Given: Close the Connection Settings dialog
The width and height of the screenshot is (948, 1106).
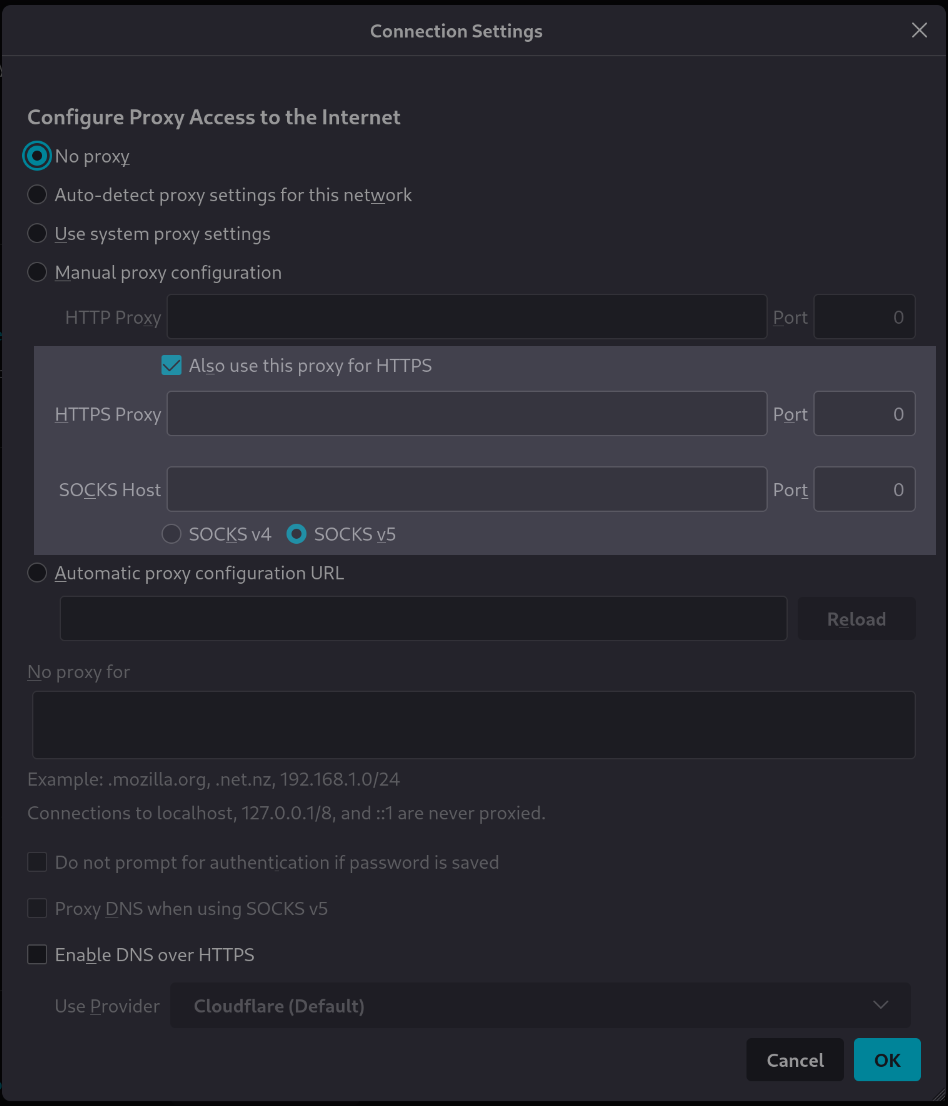Looking at the screenshot, I should click(918, 30).
